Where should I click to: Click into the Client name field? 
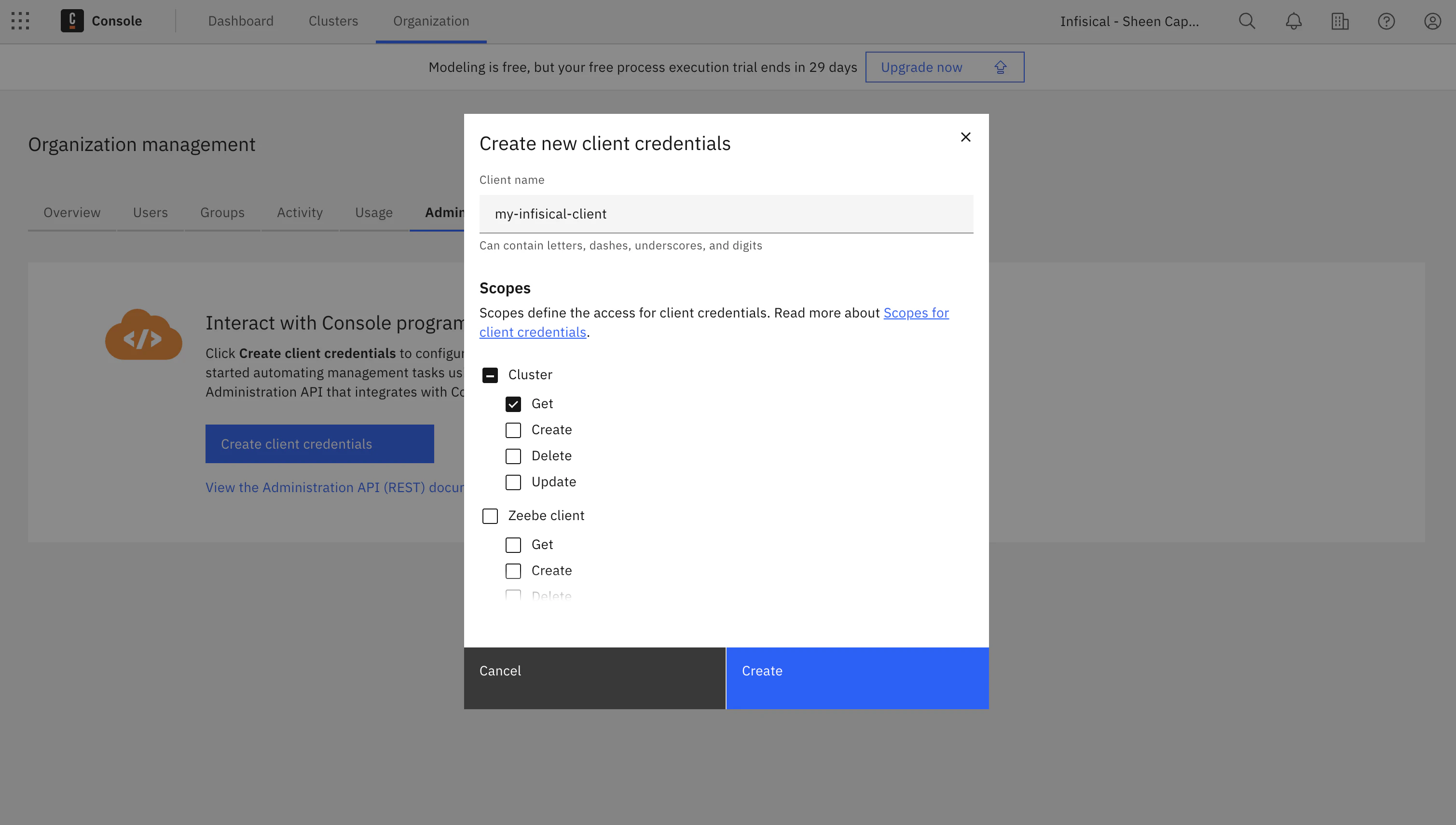tap(726, 214)
